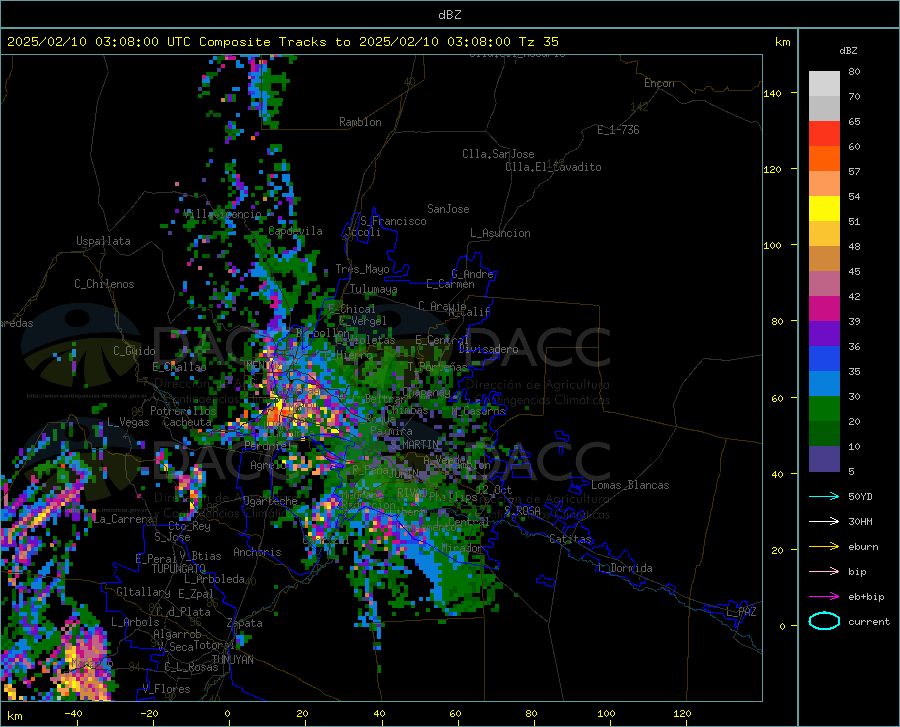Image resolution: width=900 pixels, height=727 pixels.
Task: Click the 'C_Guido' map label
Action: pos(134,351)
